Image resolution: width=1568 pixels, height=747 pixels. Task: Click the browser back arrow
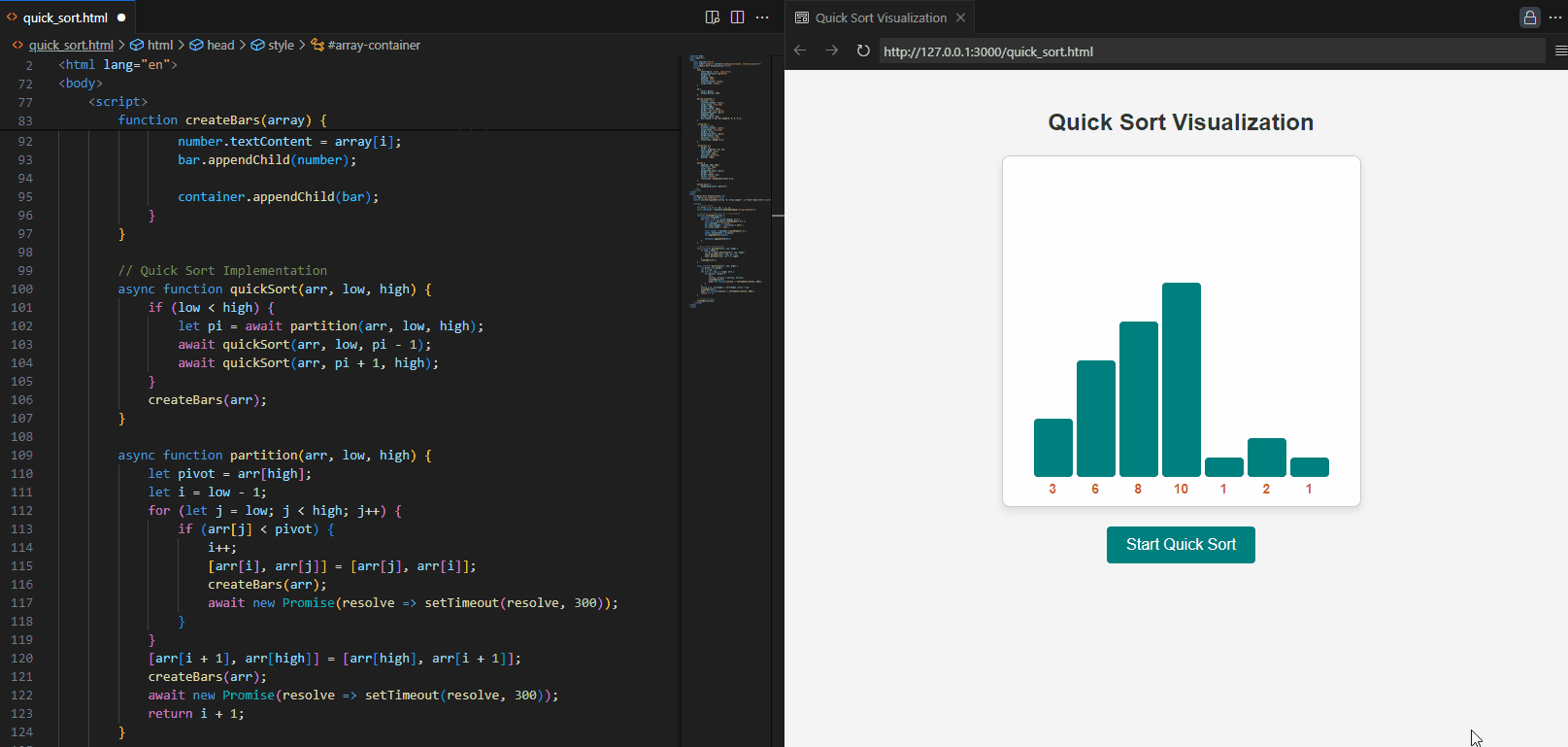coord(800,51)
